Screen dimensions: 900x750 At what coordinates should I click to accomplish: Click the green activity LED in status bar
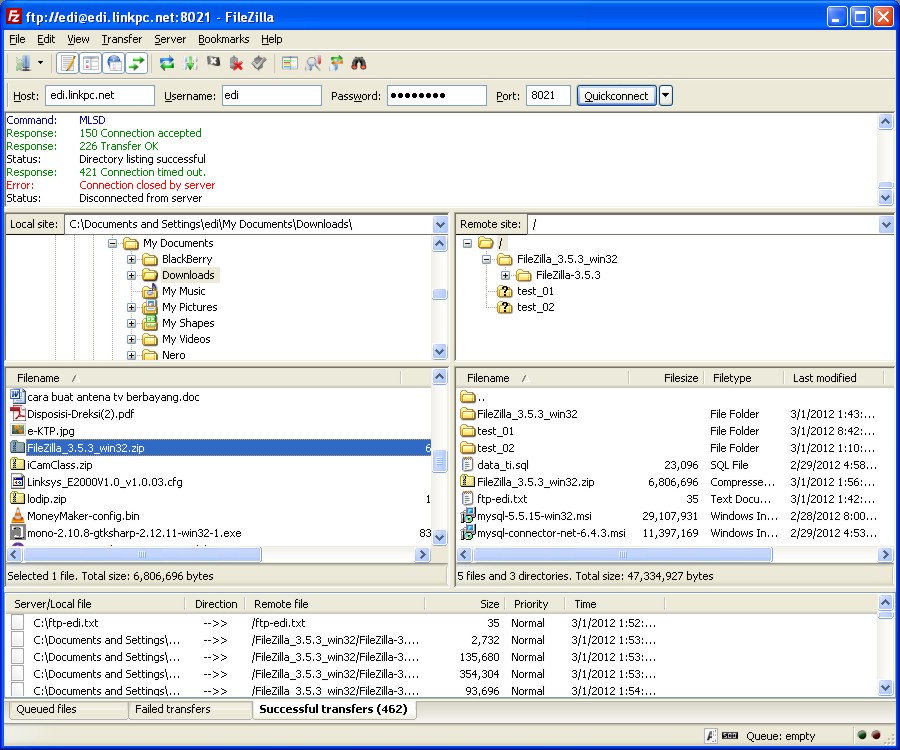[862, 735]
